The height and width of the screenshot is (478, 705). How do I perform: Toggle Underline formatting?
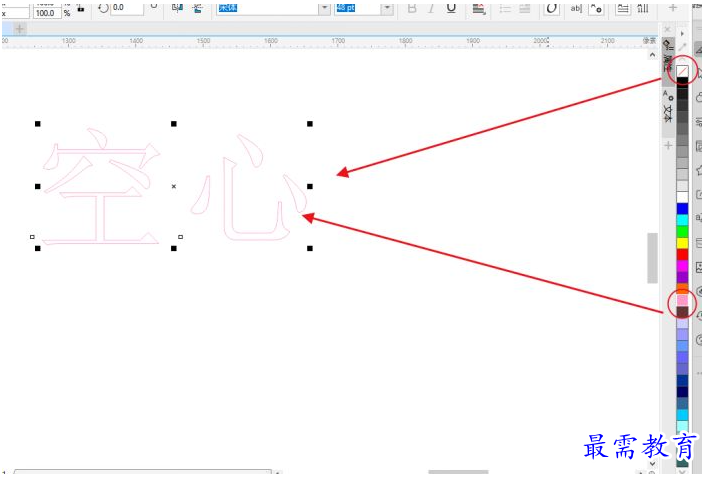tap(451, 8)
